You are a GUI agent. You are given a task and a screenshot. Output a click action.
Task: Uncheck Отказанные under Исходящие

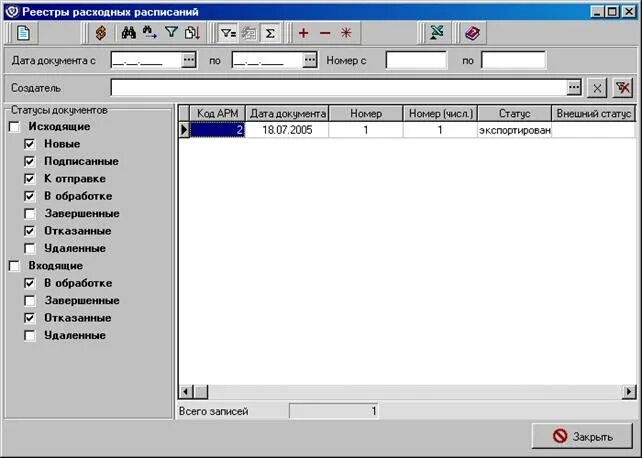pyautogui.click(x=29, y=231)
